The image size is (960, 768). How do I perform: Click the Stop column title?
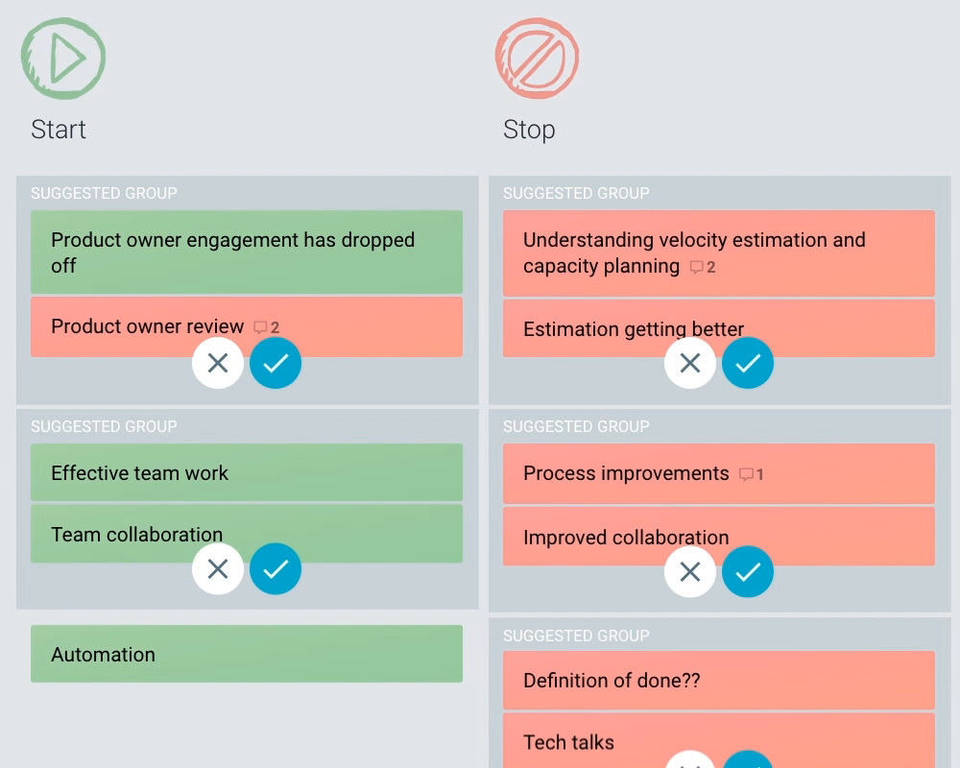(529, 130)
